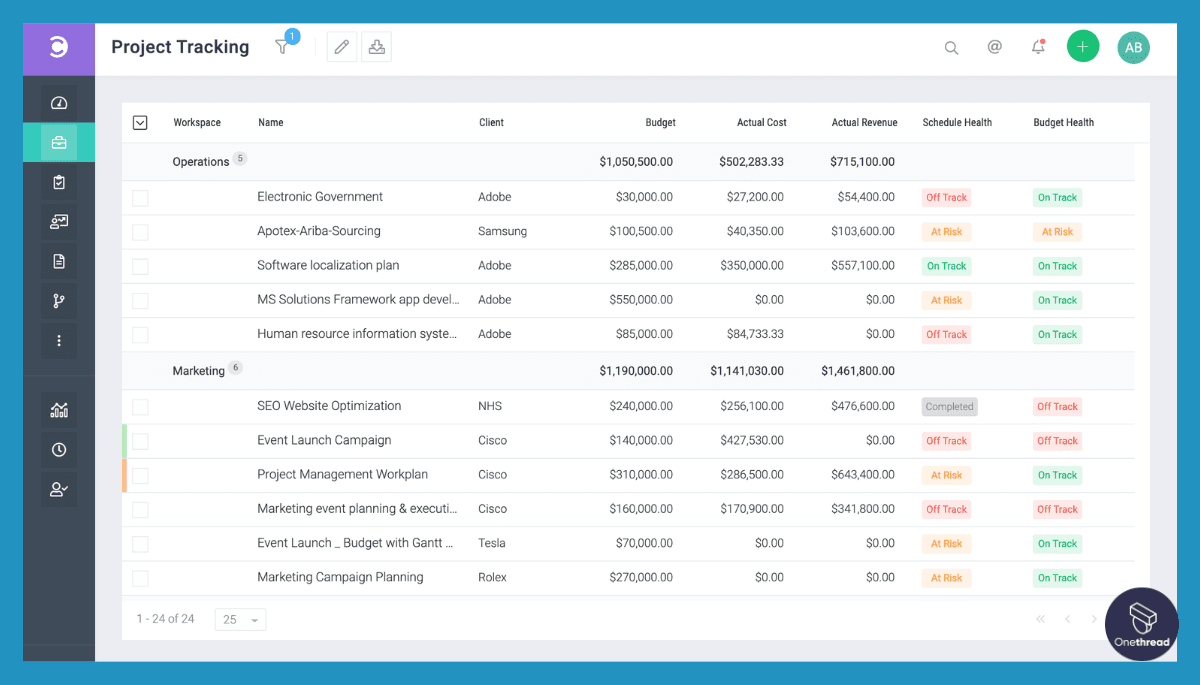The height and width of the screenshot is (685, 1200).
Task: Click the download export icon
Action: [x=376, y=47]
